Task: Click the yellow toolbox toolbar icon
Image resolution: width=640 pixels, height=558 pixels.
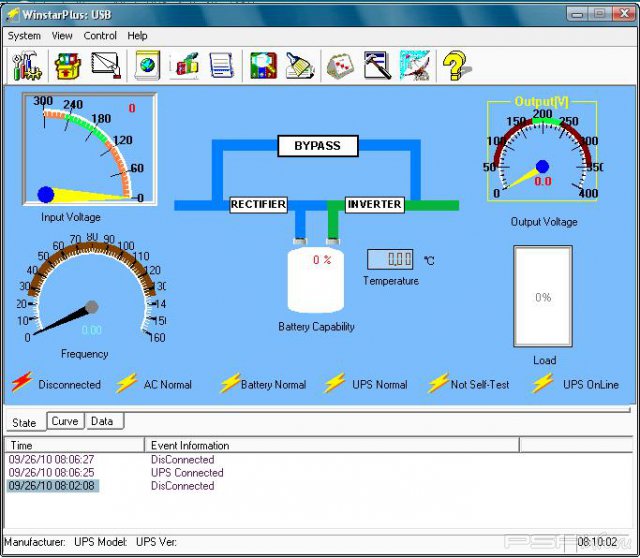Action: point(66,66)
